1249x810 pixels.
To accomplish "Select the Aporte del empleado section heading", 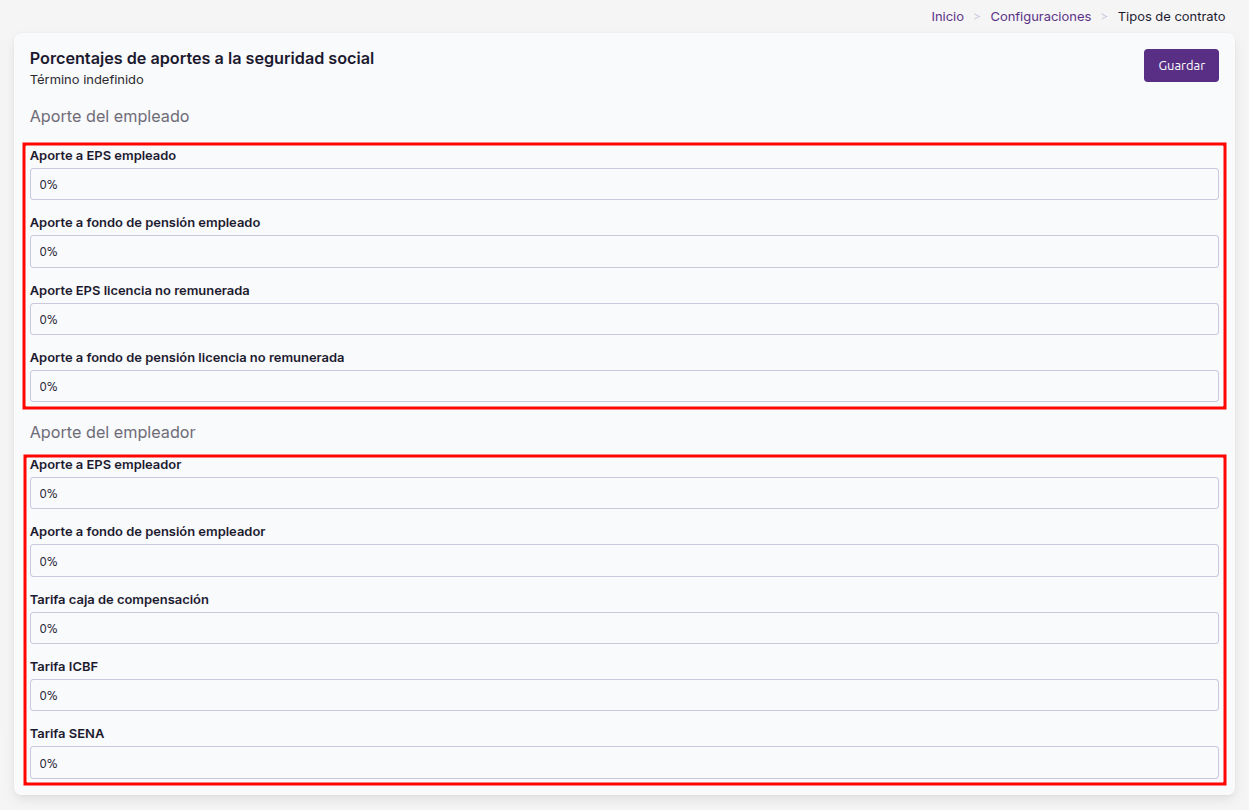I will [109, 116].
